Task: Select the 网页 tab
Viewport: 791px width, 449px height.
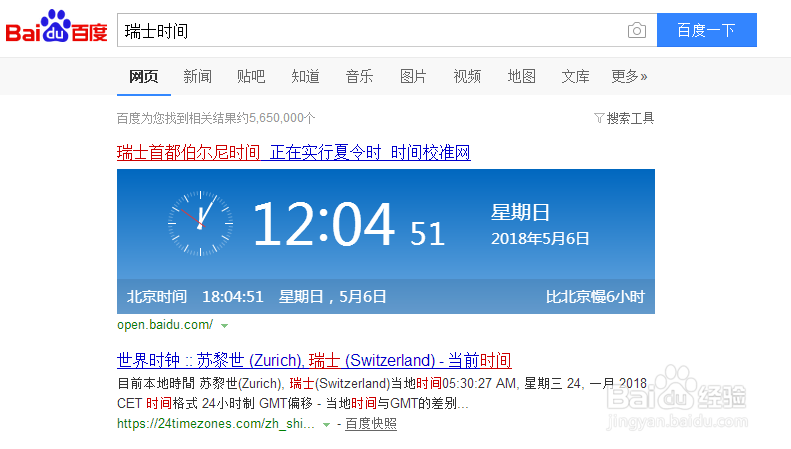Action: (x=144, y=77)
